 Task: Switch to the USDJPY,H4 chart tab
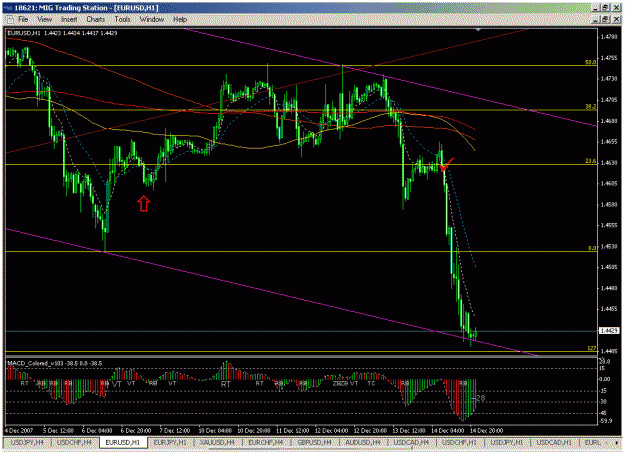click(28, 442)
